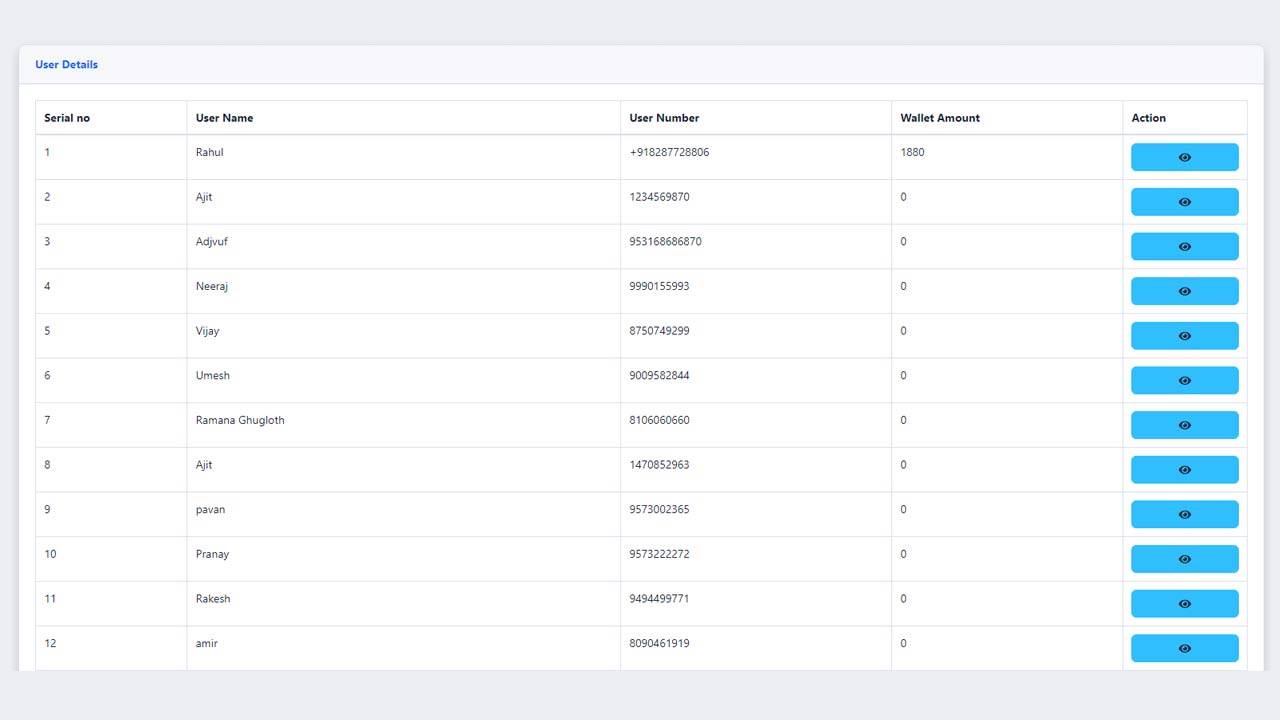Show details for pavan

coord(1184,514)
